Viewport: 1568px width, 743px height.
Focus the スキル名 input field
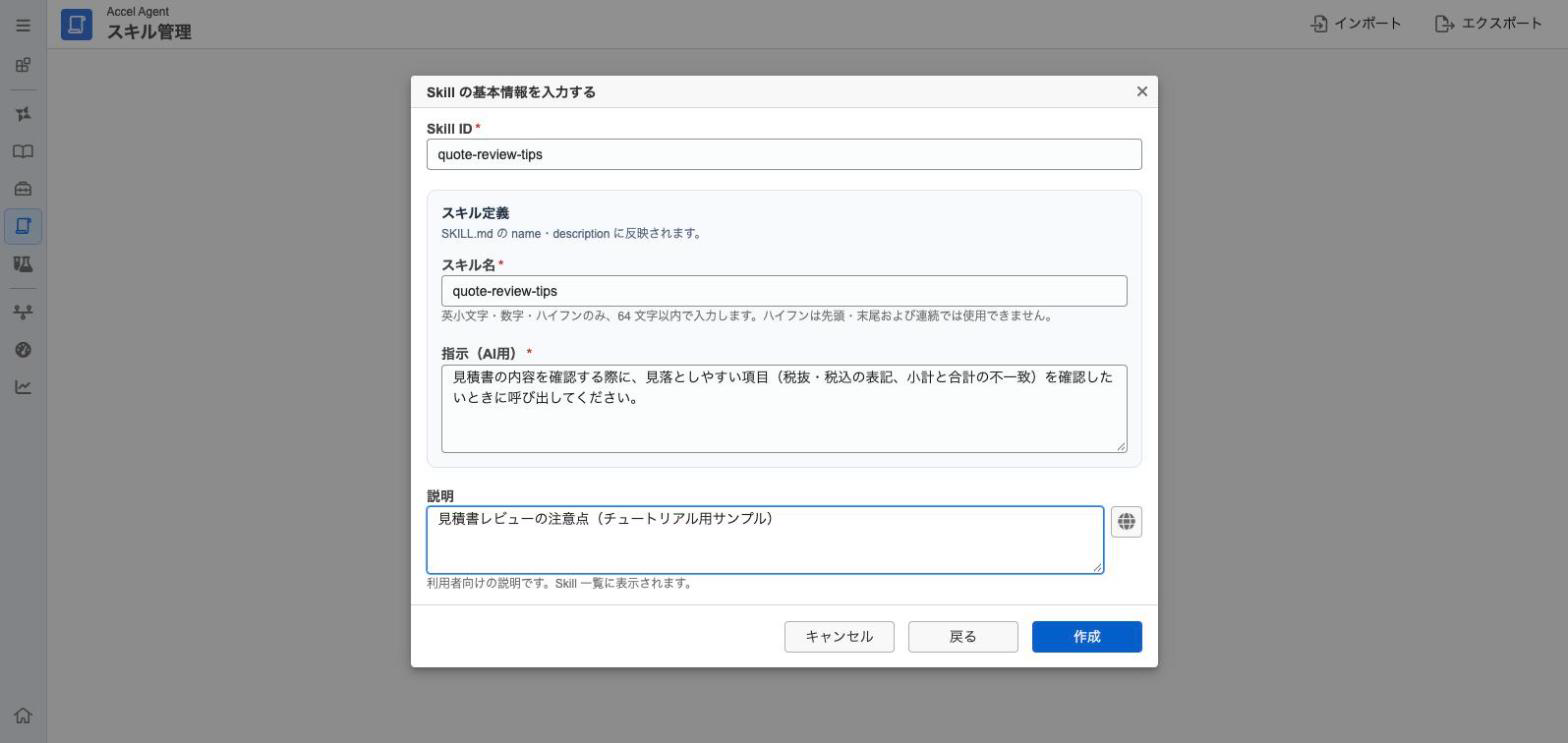(x=784, y=291)
